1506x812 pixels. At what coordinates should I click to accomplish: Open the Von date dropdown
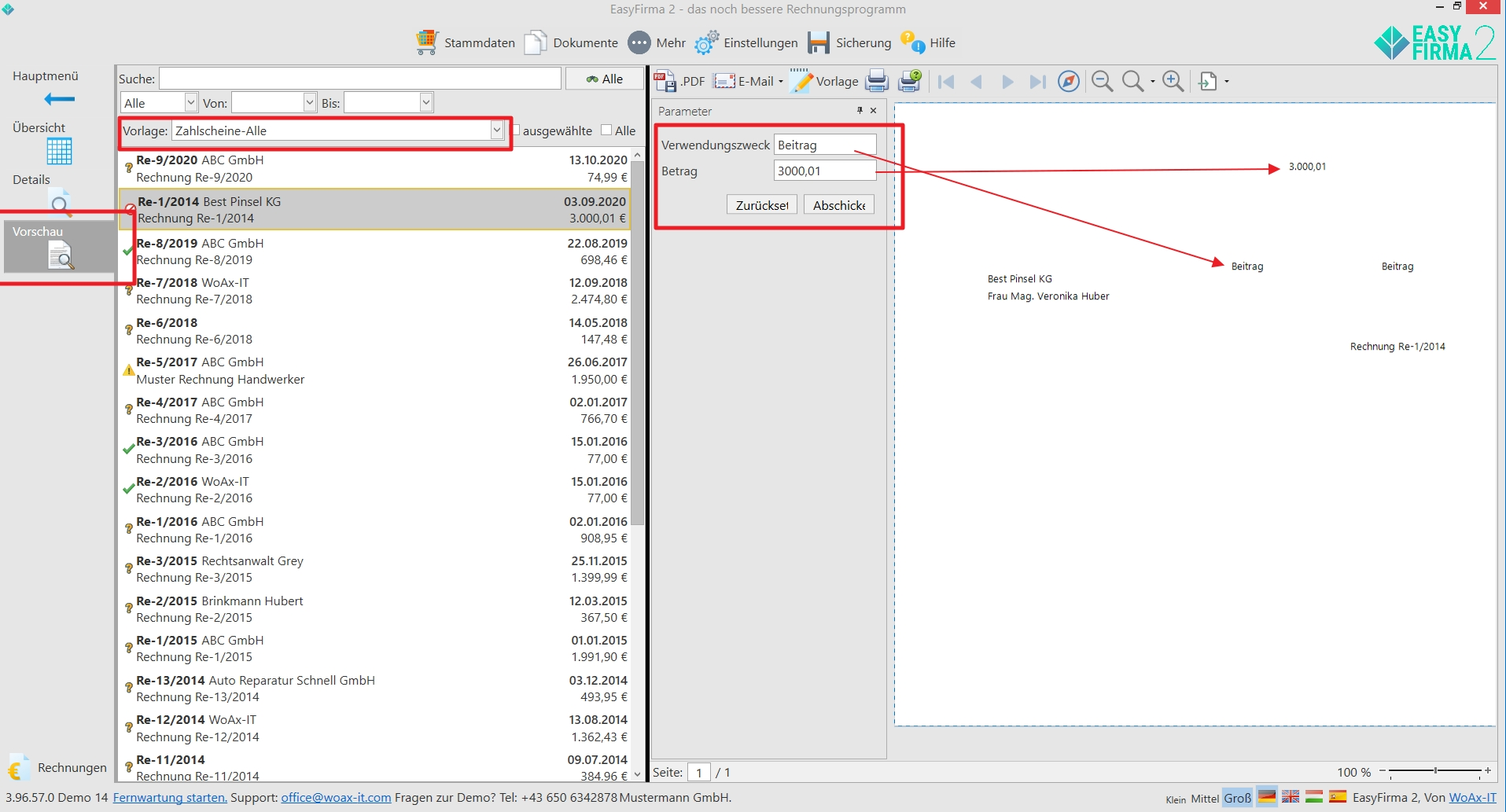pos(309,102)
